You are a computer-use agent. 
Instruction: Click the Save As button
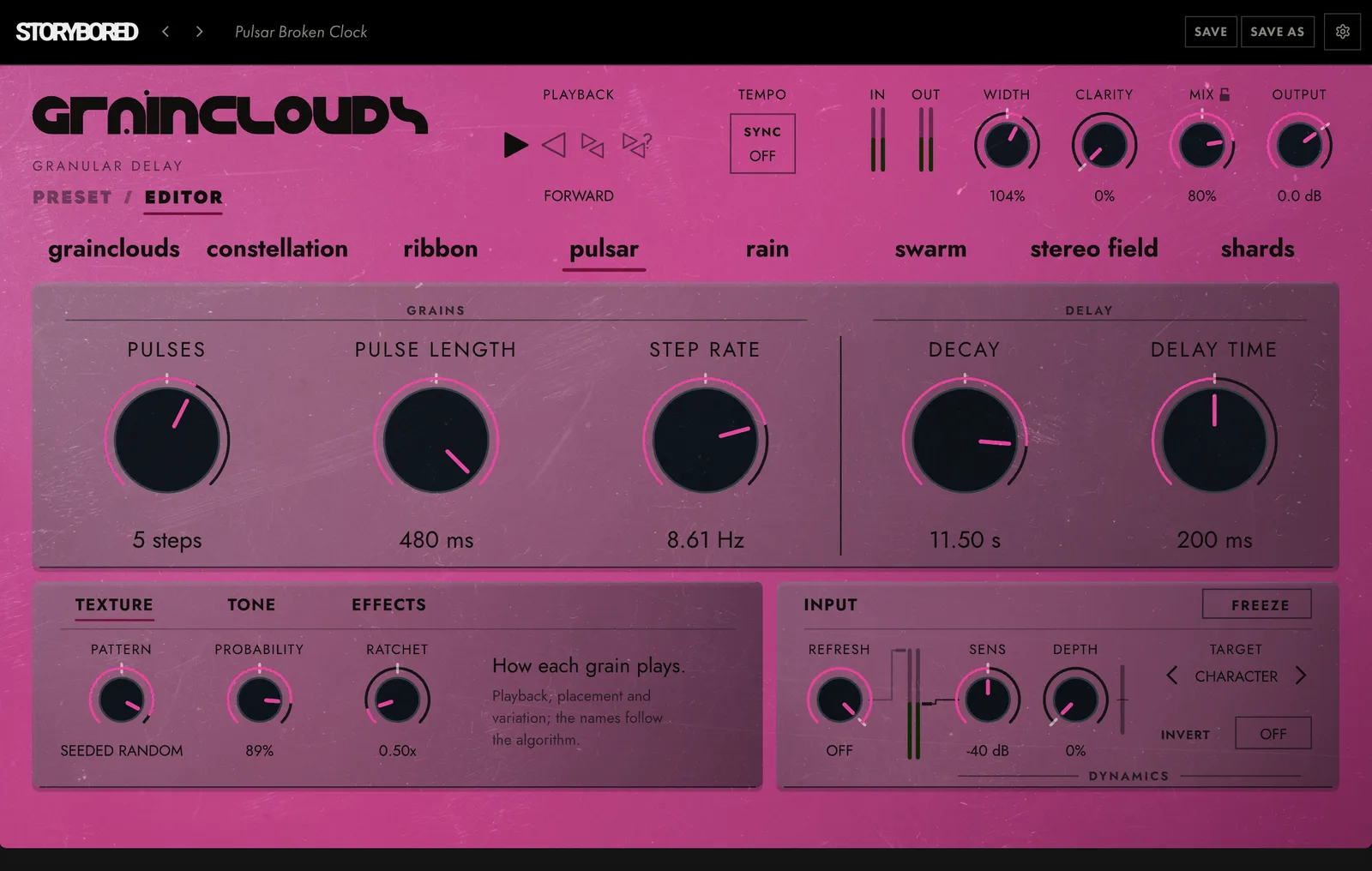pos(1278,32)
